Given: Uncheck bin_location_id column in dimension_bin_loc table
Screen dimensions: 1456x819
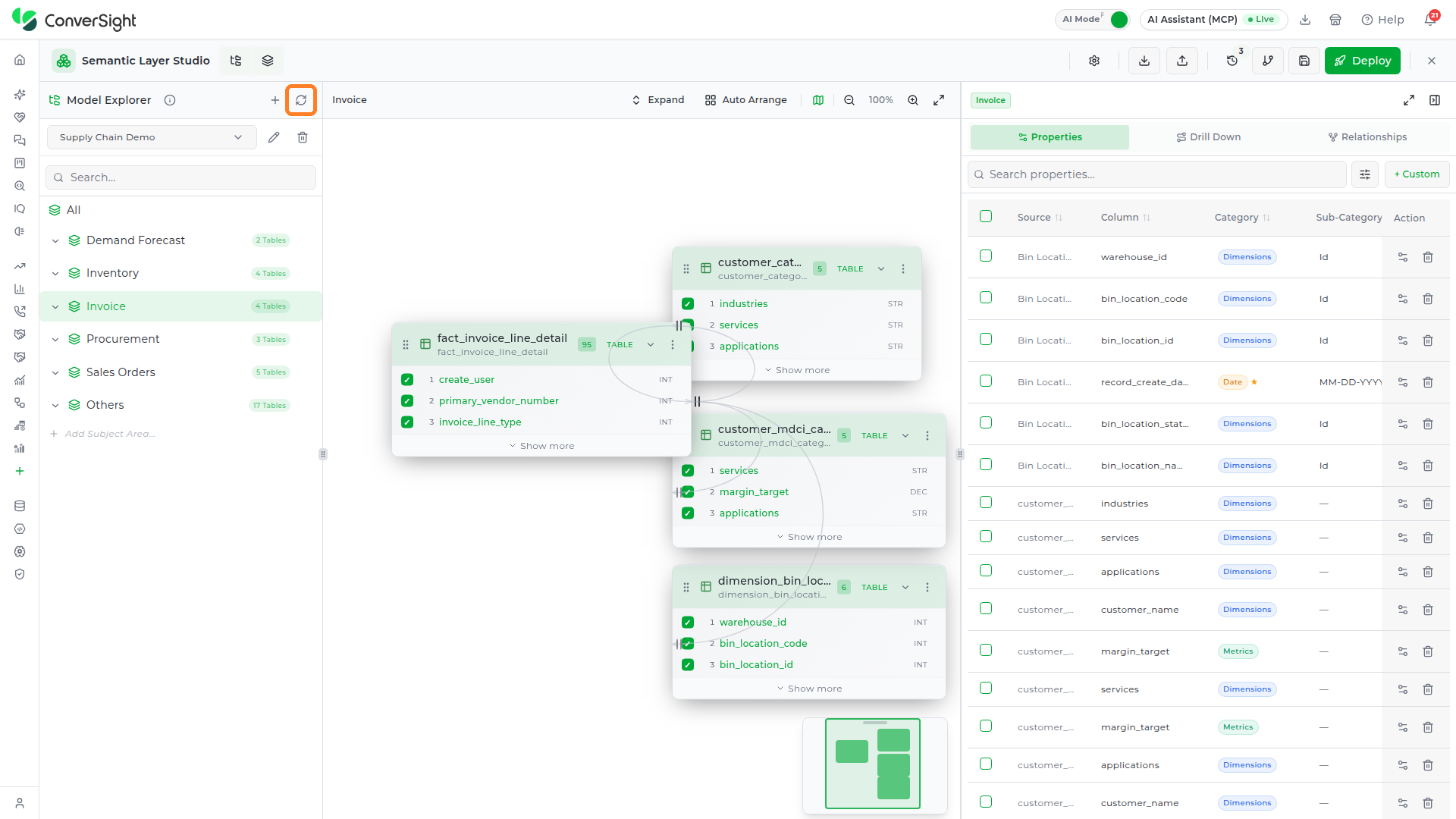Looking at the screenshot, I should [x=688, y=665].
